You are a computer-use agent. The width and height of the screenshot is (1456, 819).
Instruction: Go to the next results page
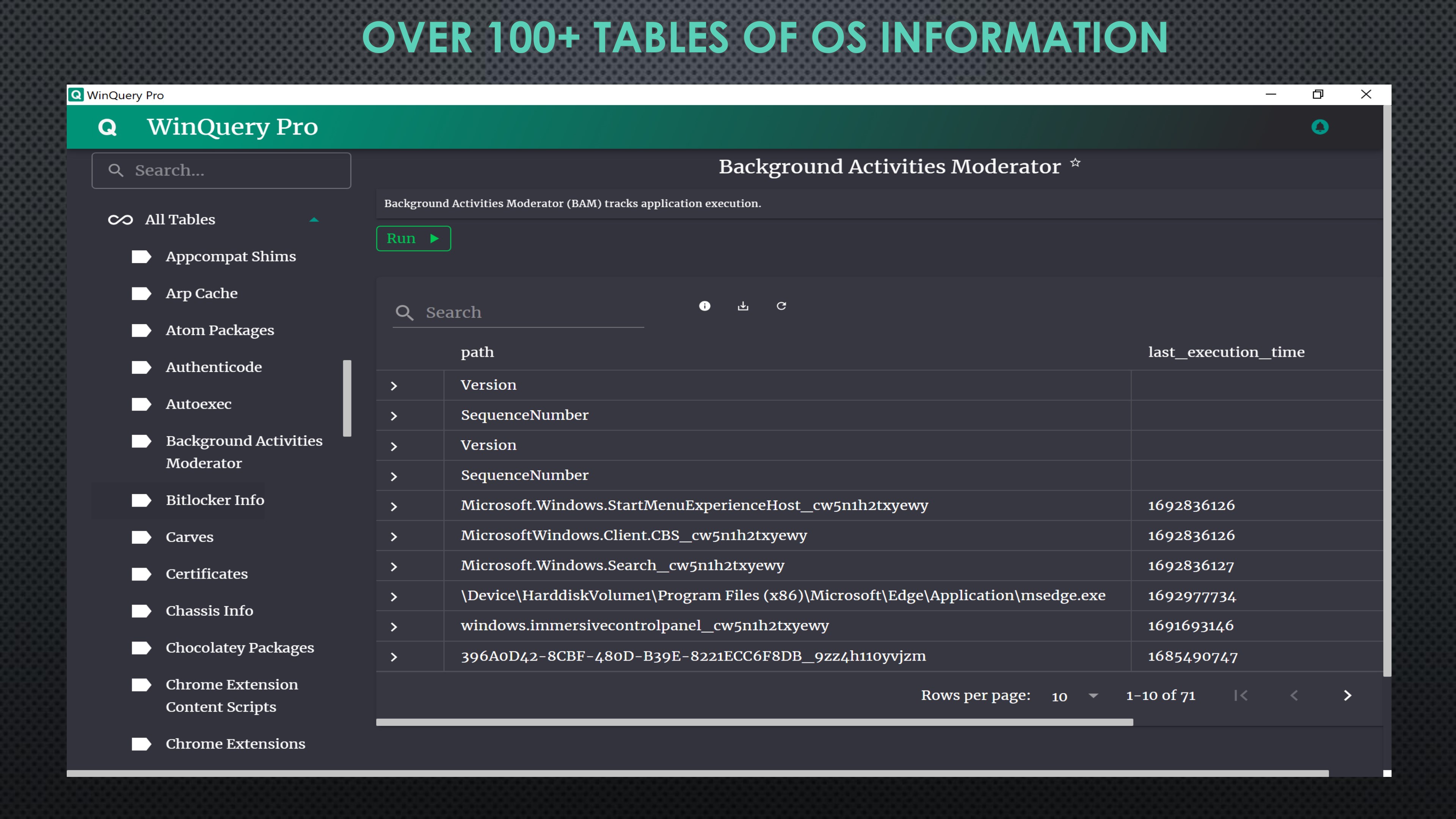pos(1348,695)
